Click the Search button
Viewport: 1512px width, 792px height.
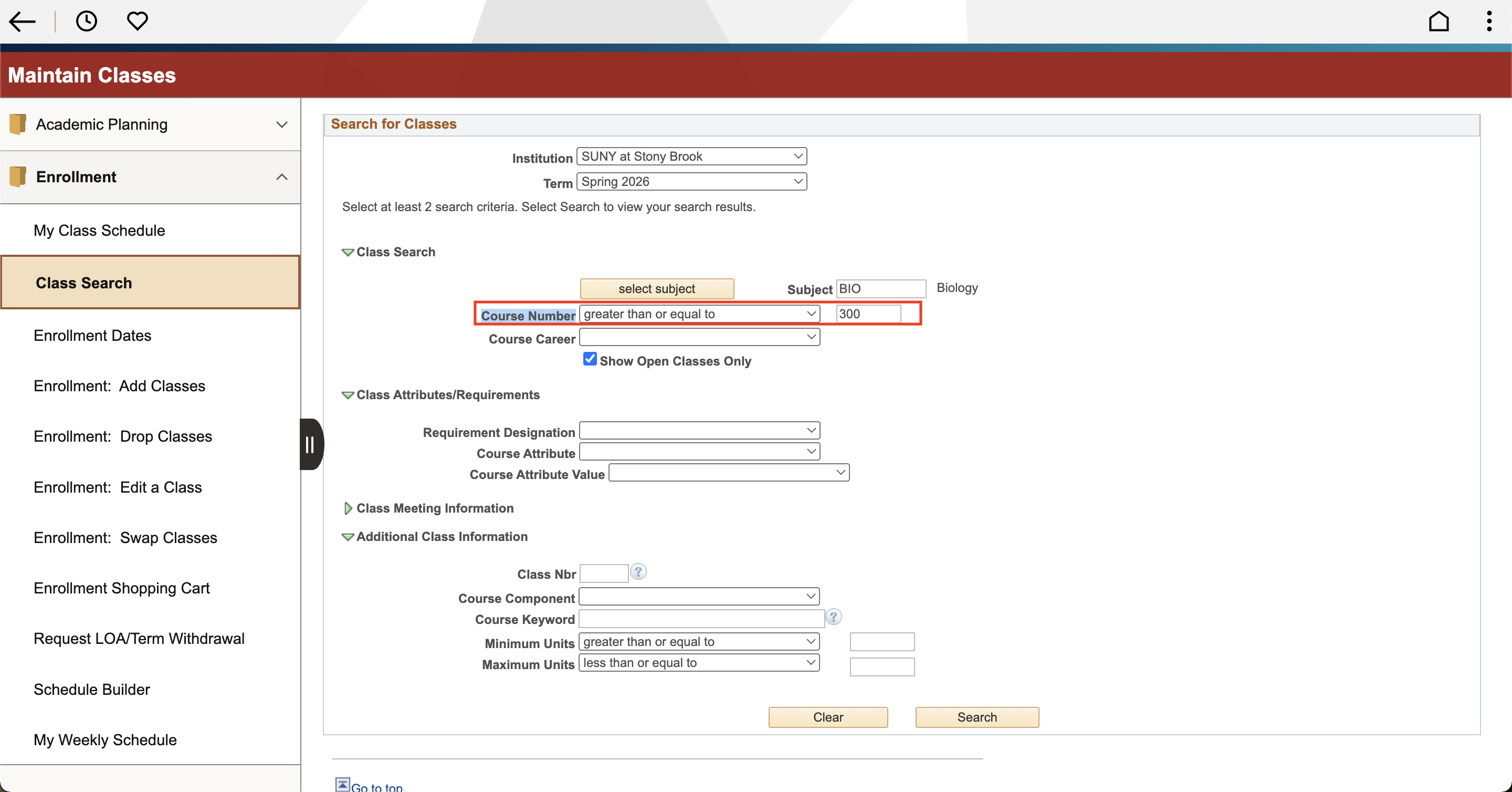[x=977, y=717]
